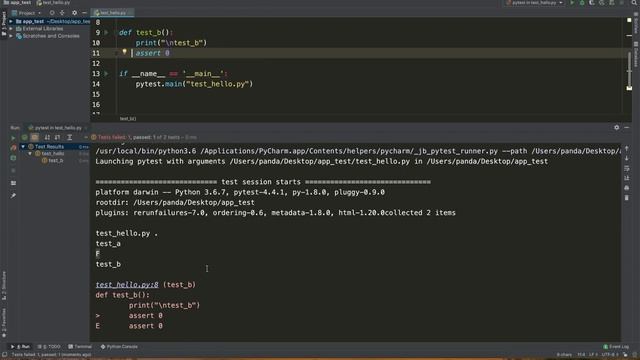
Task: Run with coverage from the top toolbar
Action: coord(591,3)
